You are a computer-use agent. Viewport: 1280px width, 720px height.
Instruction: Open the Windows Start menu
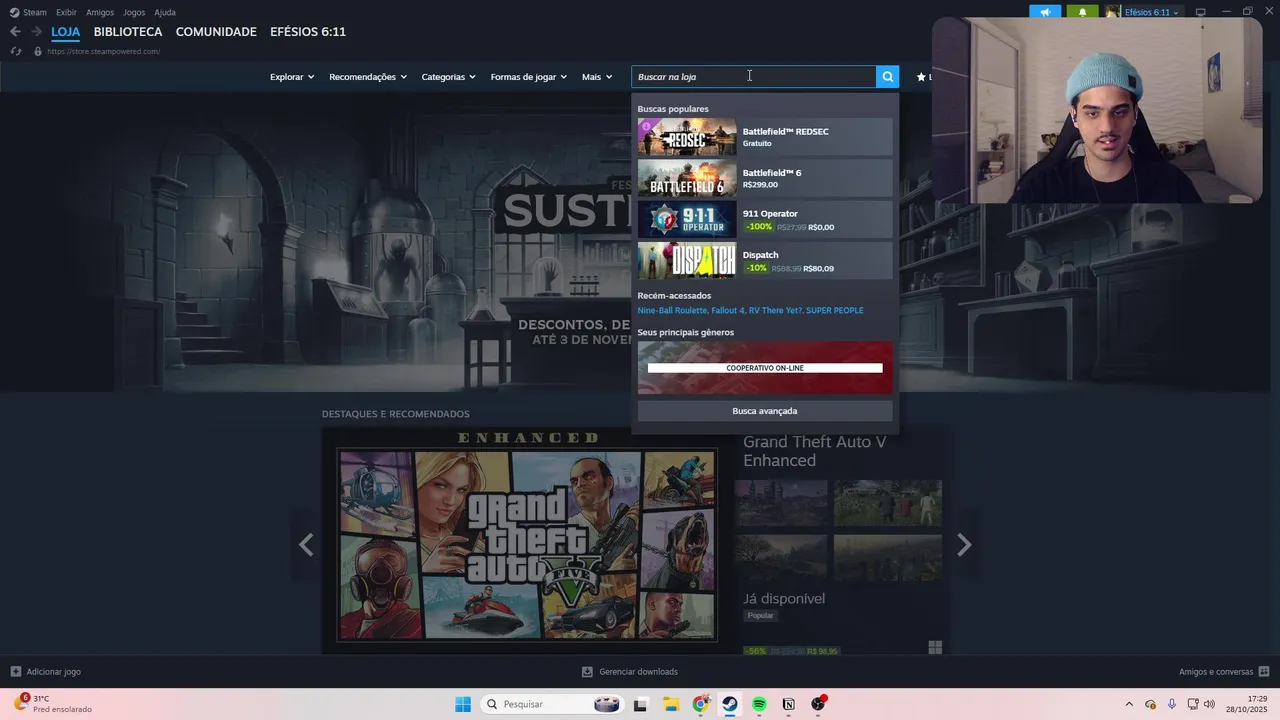(x=463, y=704)
